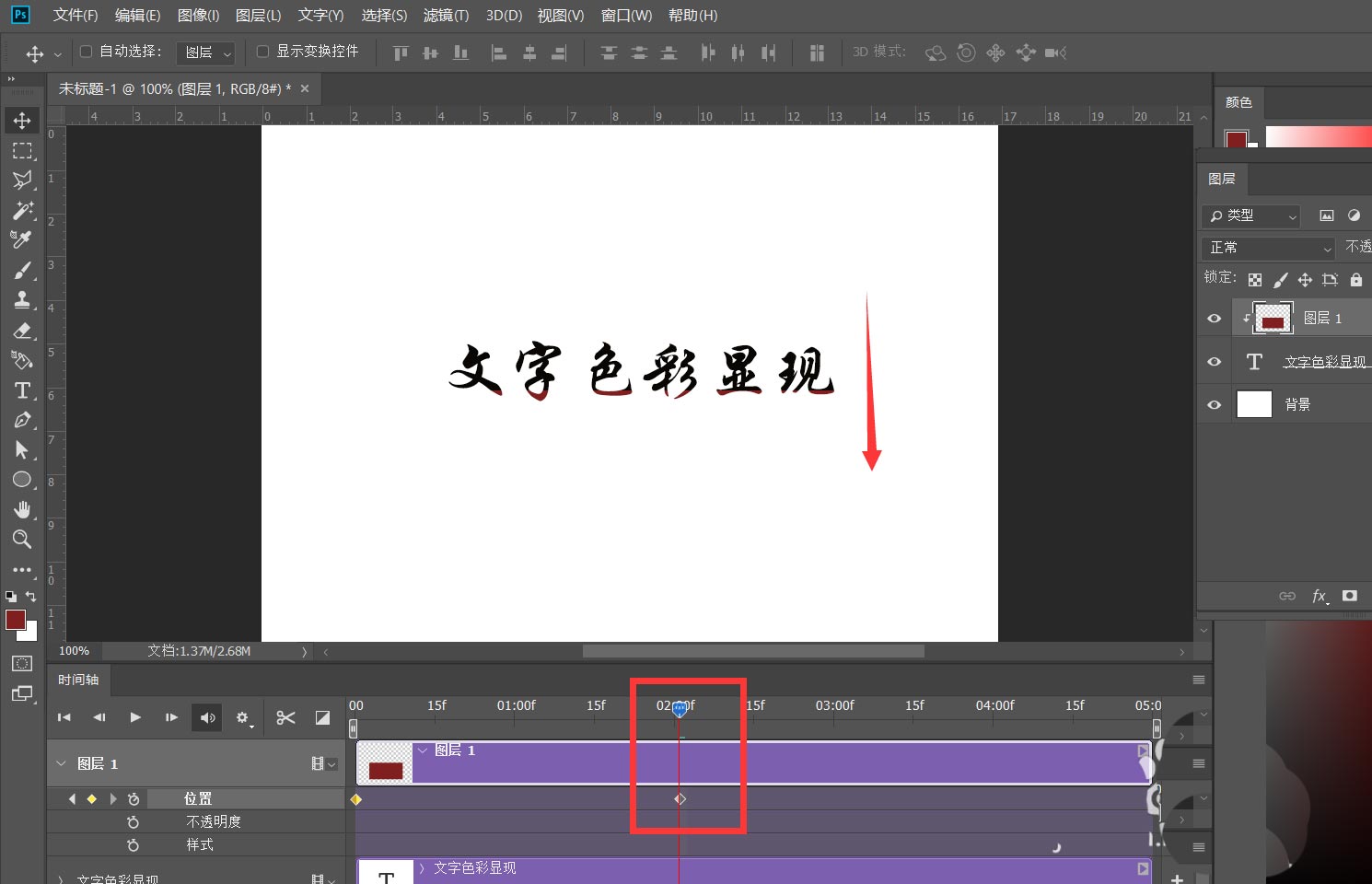Select the Polygonal Lasso tool

[x=22, y=180]
